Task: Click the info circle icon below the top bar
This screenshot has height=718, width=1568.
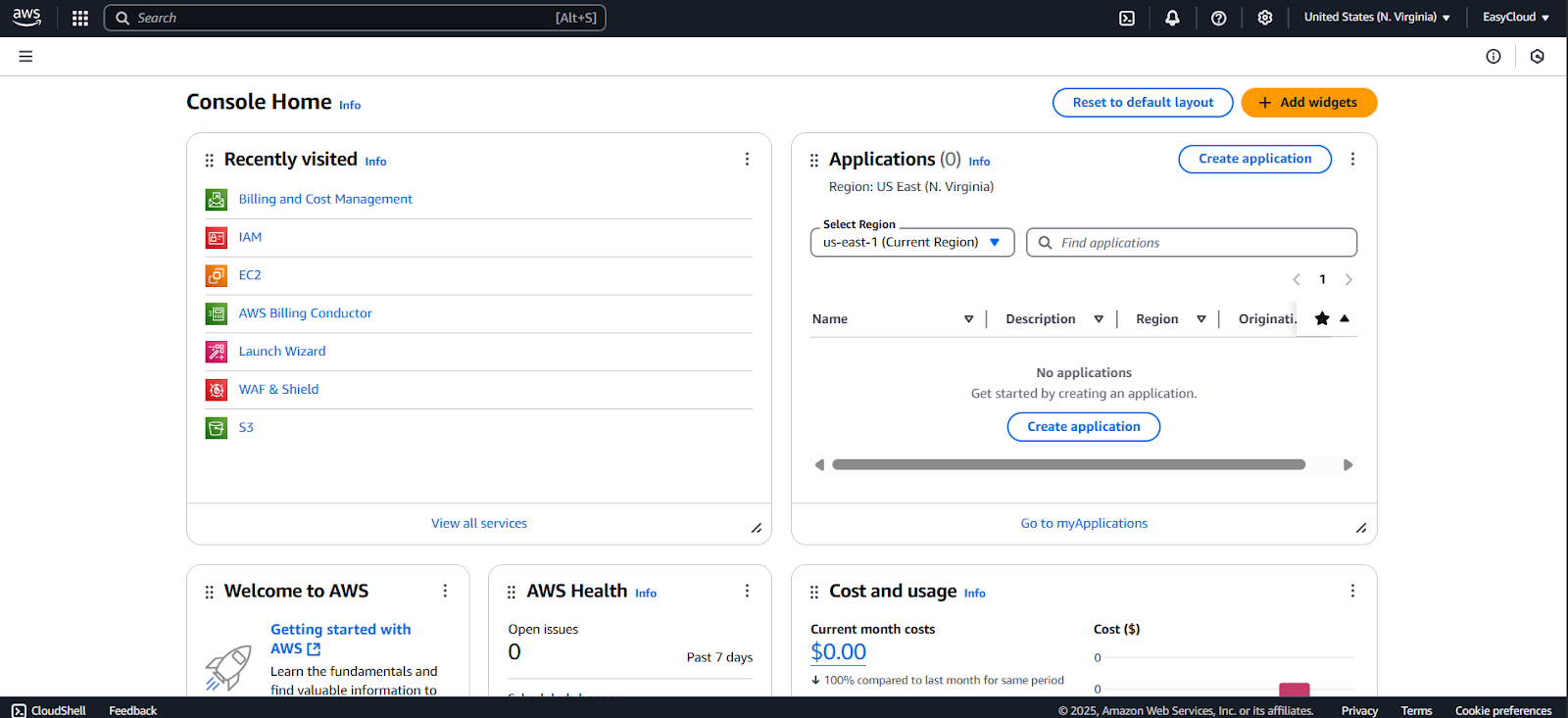Action: click(1494, 57)
